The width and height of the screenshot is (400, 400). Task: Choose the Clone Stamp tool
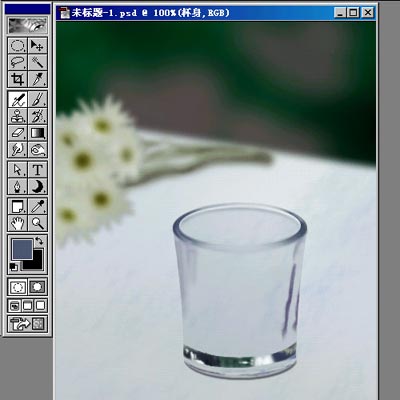17,116
